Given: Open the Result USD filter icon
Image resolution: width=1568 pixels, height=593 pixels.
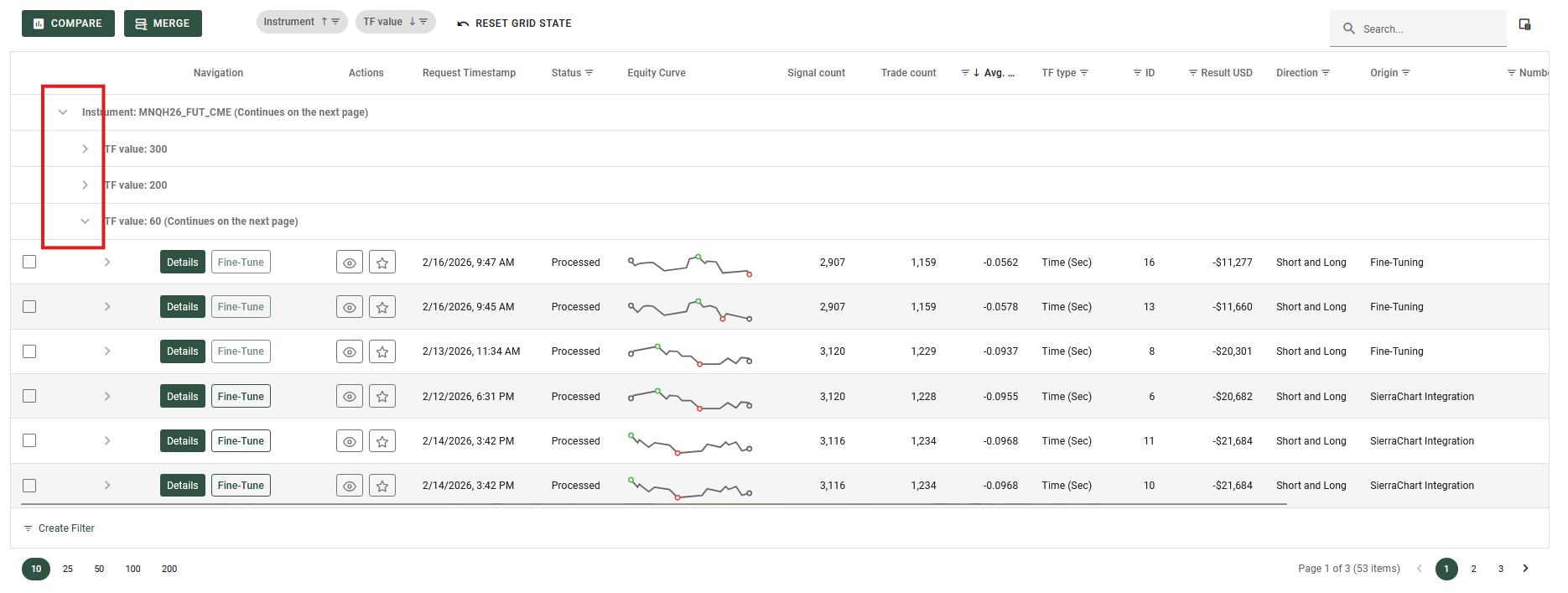Looking at the screenshot, I should click(x=1192, y=73).
